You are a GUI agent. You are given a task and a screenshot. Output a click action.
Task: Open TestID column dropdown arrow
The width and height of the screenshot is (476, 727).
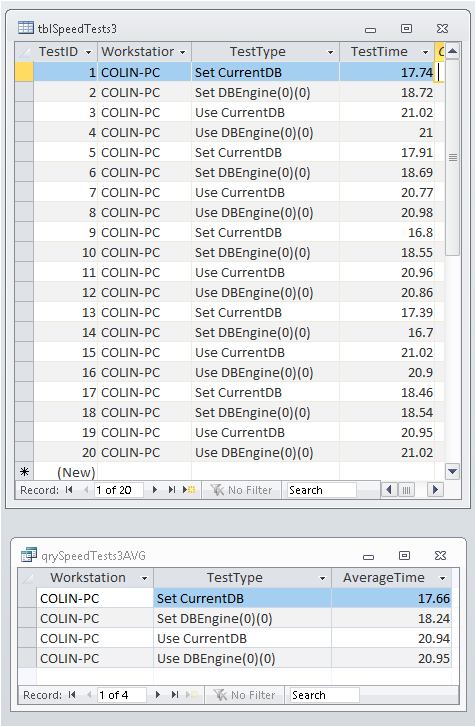point(89,52)
